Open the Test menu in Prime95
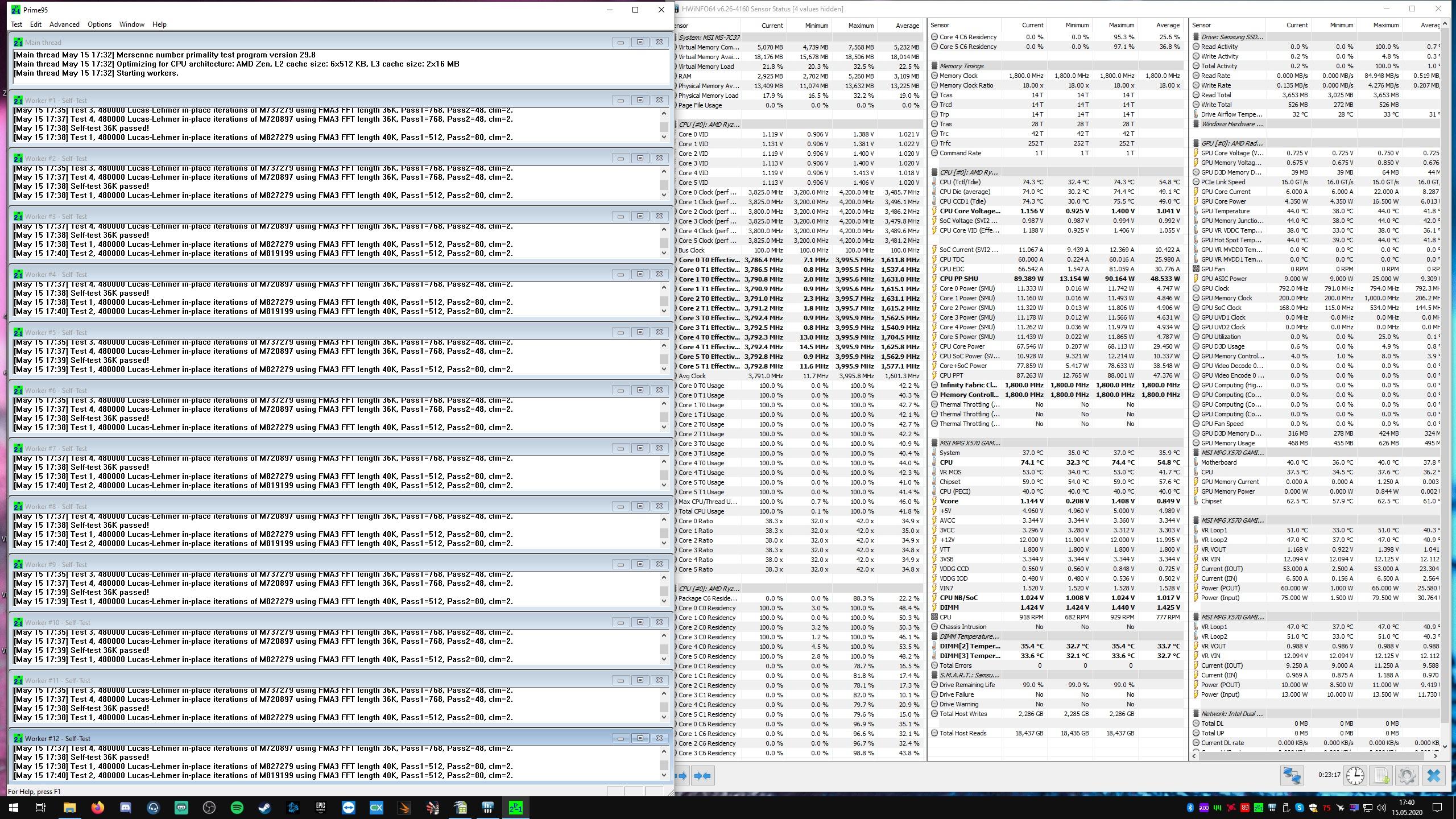Viewport: 1456px width, 819px height. pos(16,24)
